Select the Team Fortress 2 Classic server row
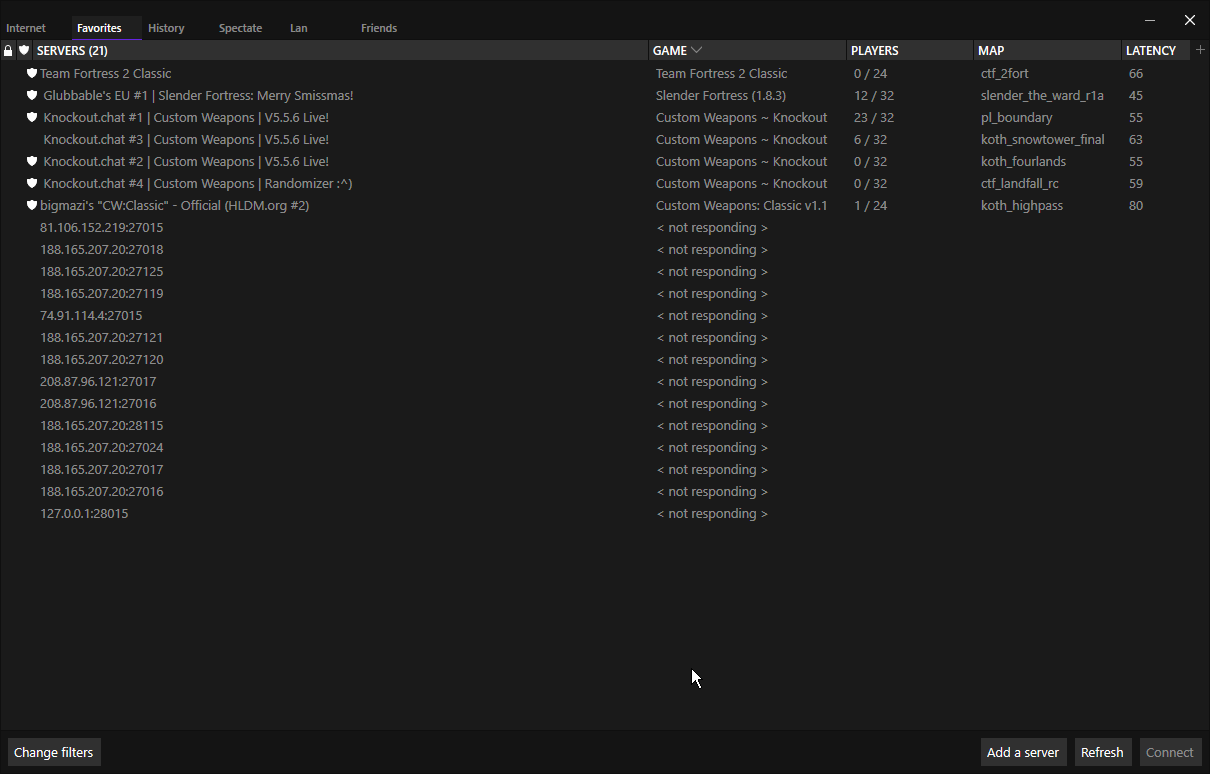Viewport: 1210px width, 774px height. (x=596, y=73)
